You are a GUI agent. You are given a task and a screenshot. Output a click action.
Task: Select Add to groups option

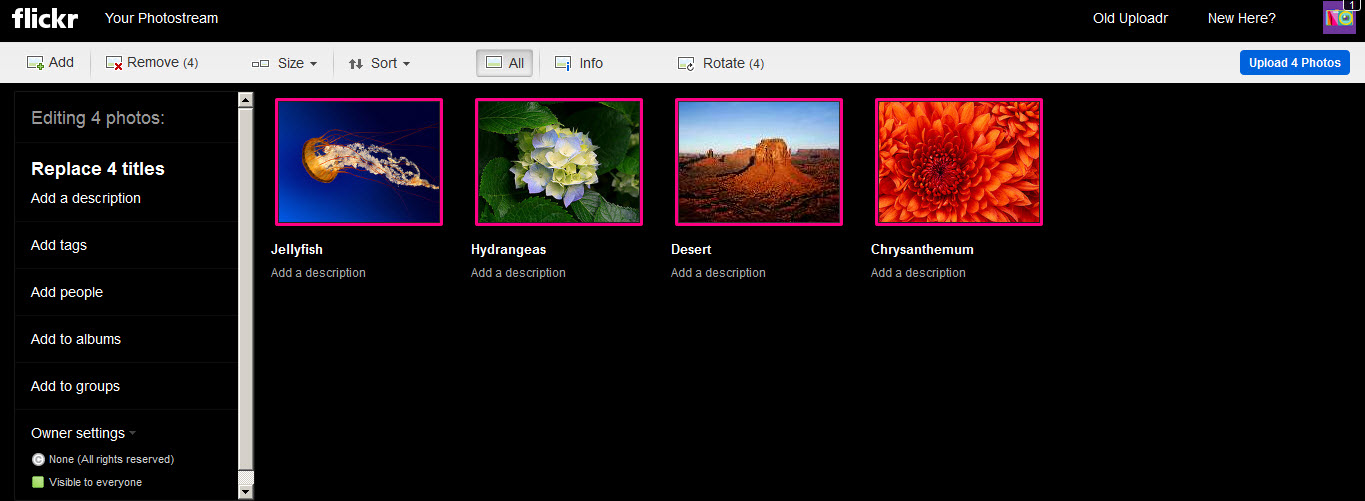(x=75, y=386)
